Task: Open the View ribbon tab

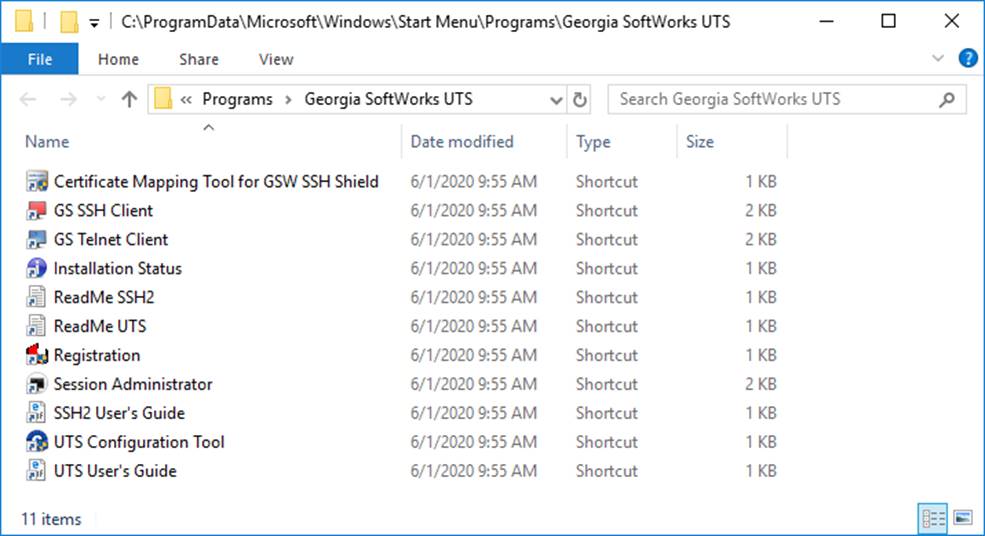Action: pos(276,59)
